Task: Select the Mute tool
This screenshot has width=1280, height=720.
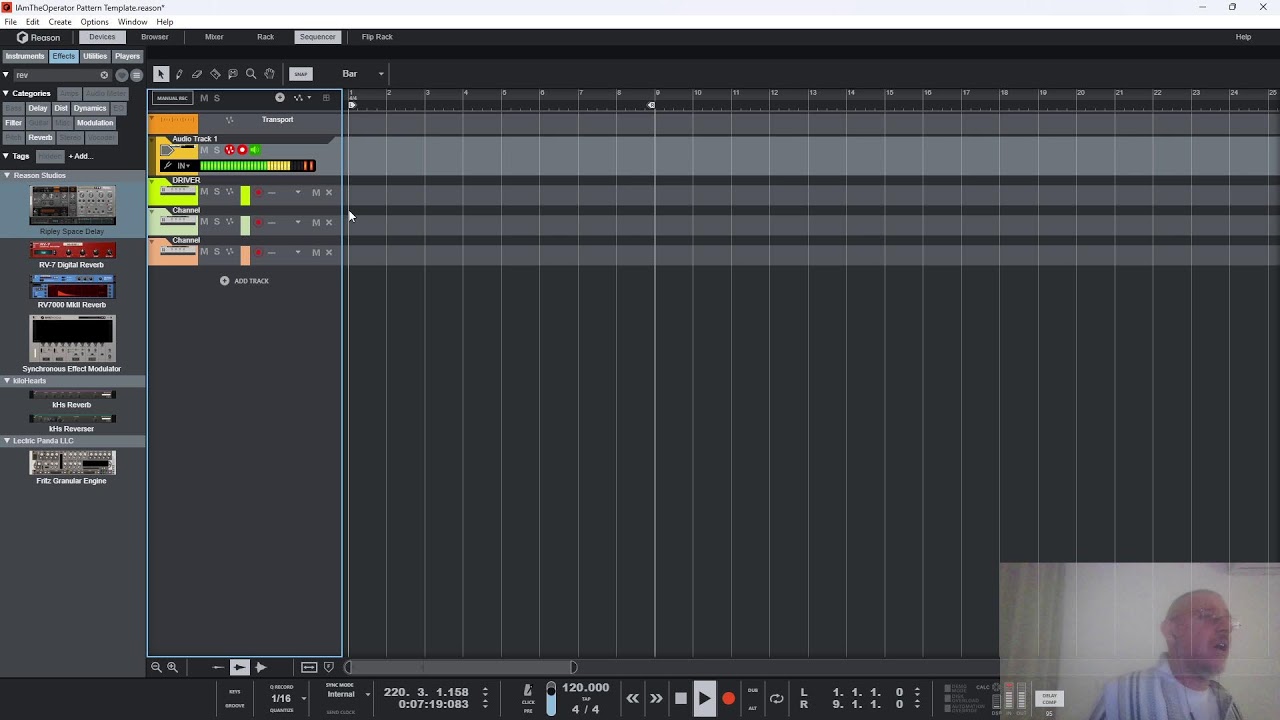Action: coord(233,74)
